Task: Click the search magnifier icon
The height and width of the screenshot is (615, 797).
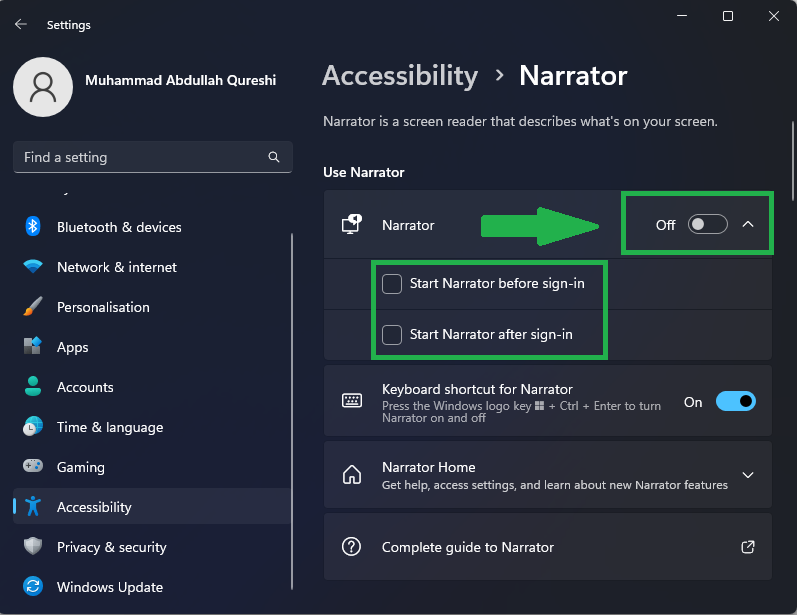Action: tap(274, 157)
